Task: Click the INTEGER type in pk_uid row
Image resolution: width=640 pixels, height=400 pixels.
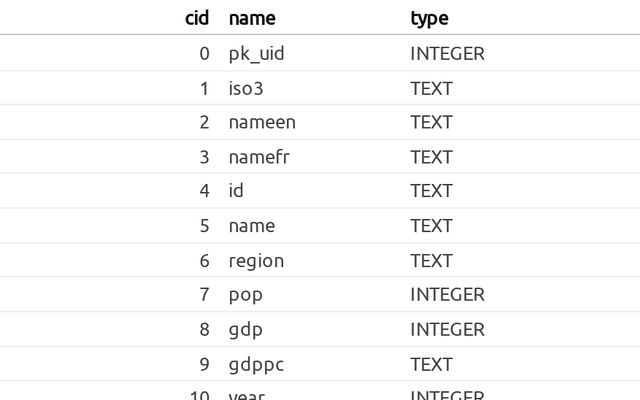Action: click(x=447, y=54)
